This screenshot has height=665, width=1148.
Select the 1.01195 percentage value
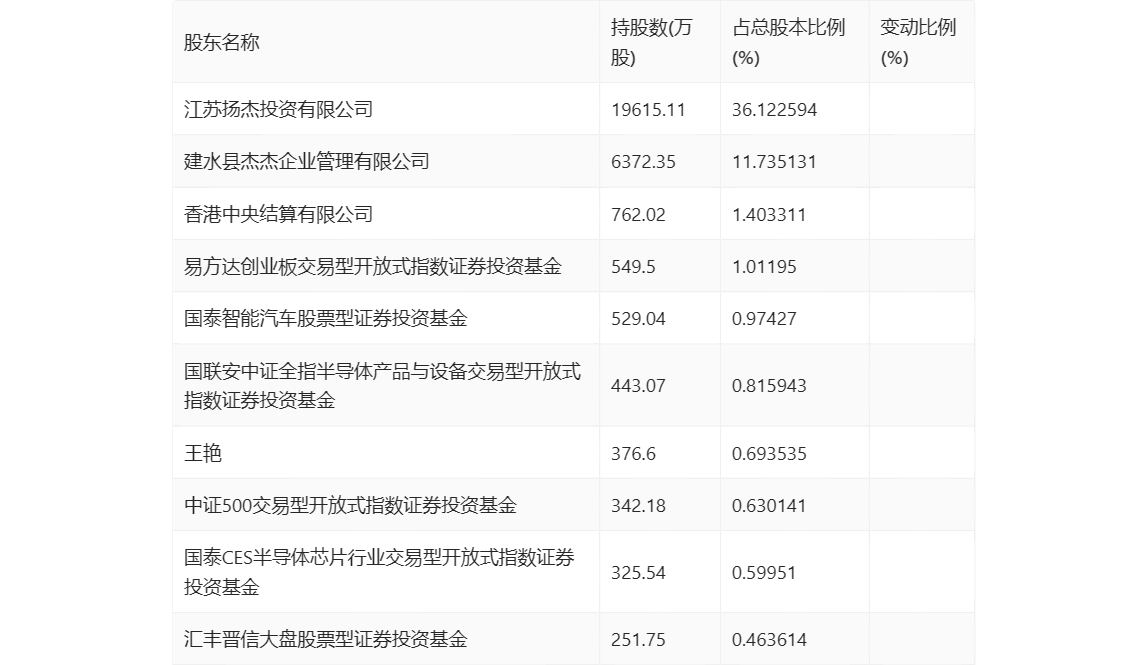coord(764,267)
